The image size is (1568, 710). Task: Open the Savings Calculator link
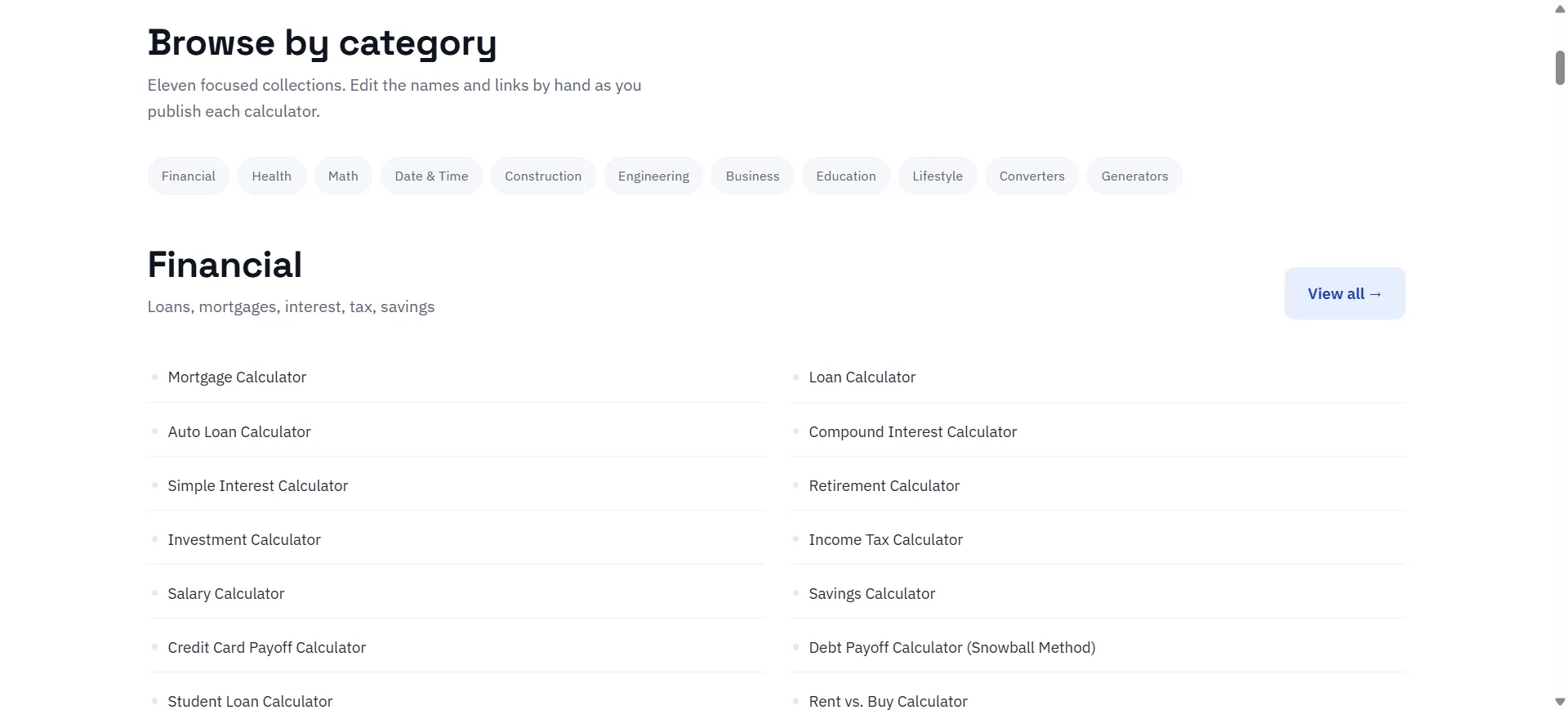tap(871, 593)
